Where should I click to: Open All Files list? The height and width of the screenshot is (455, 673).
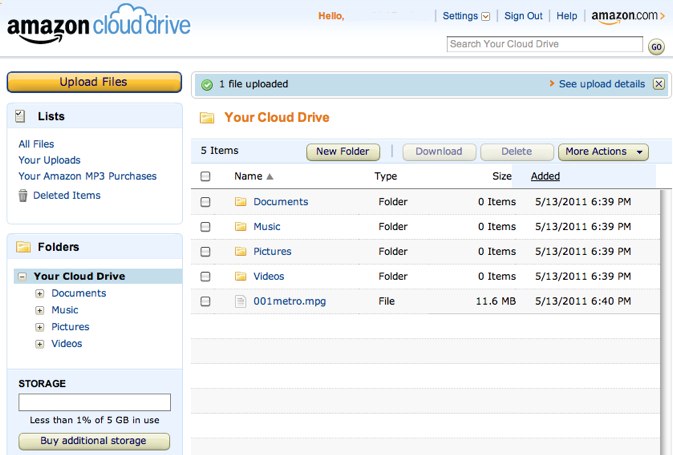36,144
